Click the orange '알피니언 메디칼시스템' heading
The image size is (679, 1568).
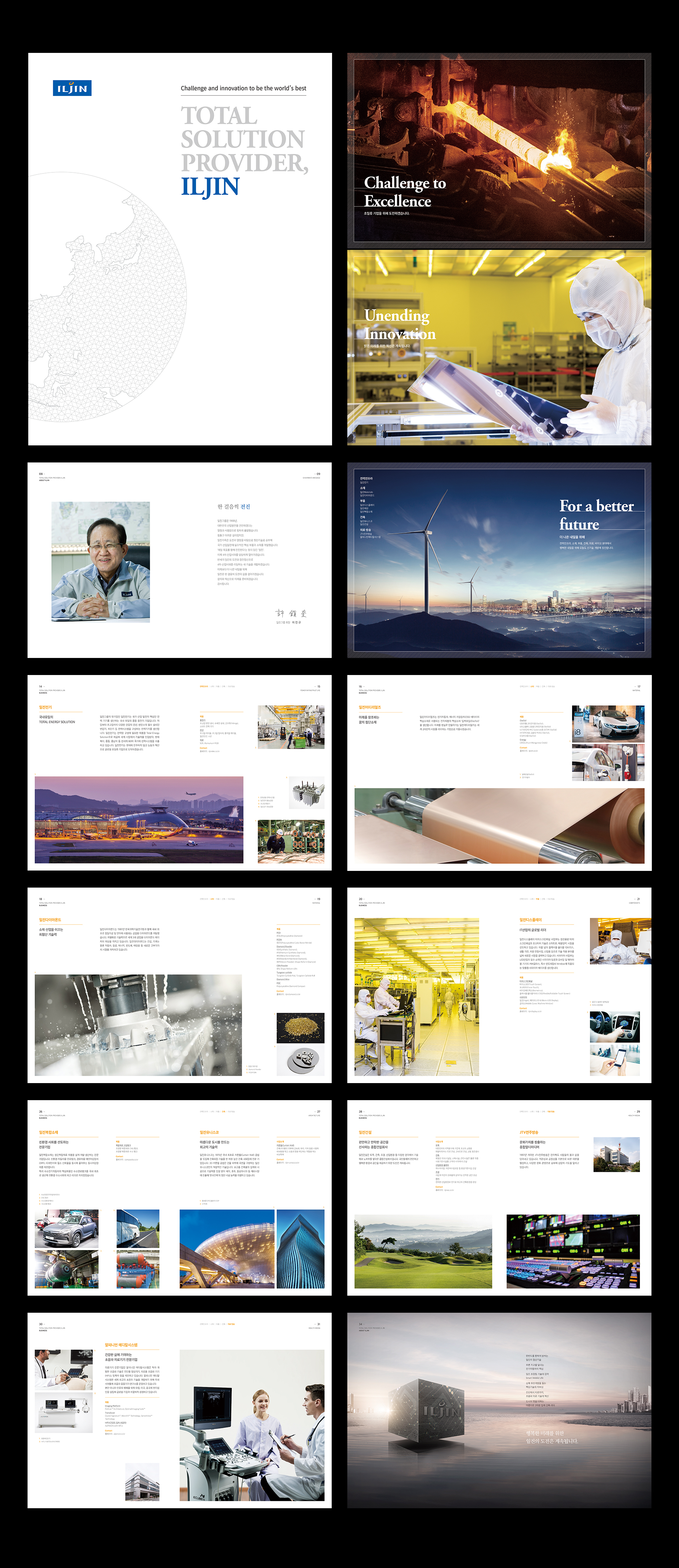pyautogui.click(x=121, y=1345)
